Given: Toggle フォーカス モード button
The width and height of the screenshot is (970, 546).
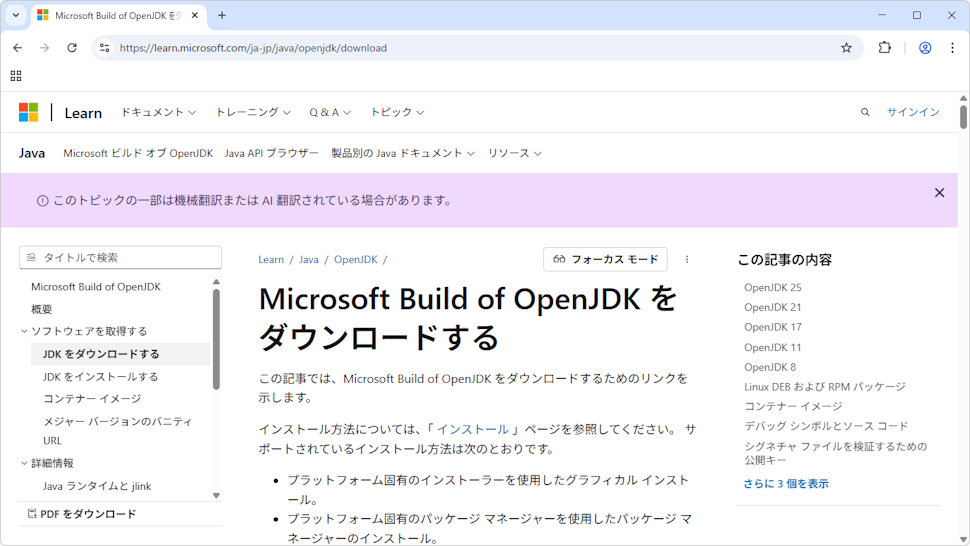Looking at the screenshot, I should click(605, 259).
